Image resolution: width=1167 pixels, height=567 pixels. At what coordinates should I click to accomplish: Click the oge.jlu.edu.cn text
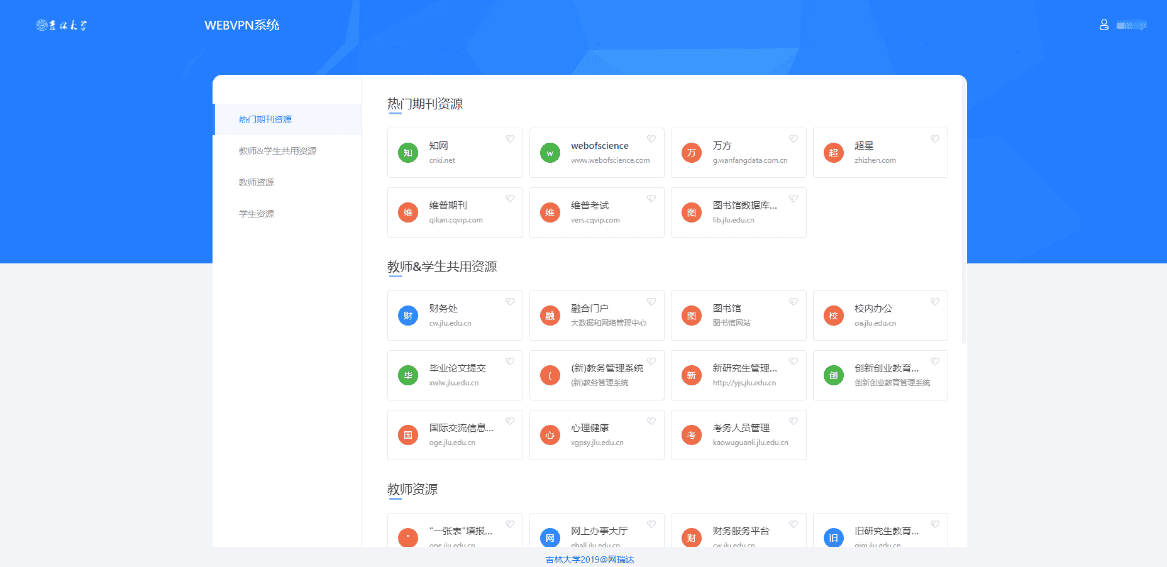click(453, 443)
